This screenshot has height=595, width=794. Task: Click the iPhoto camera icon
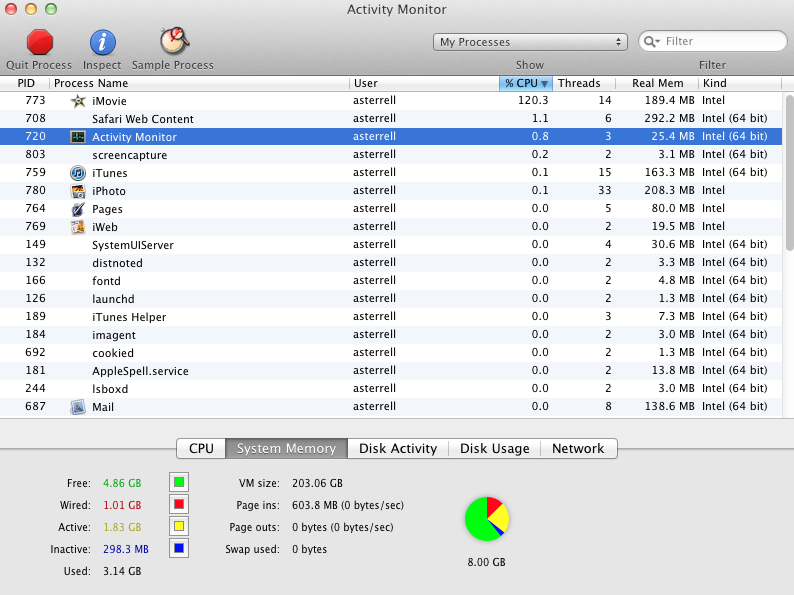tap(77, 191)
